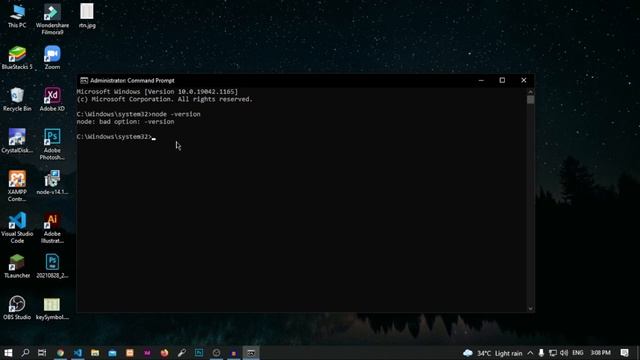This screenshot has width=640, height=360.
Task: Open the Windows Start menu
Action: click(8, 353)
